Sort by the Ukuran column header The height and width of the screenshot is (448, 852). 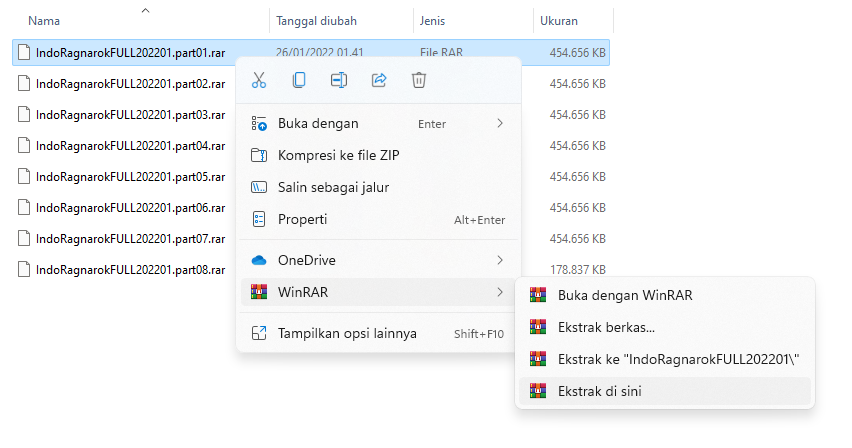(x=559, y=21)
